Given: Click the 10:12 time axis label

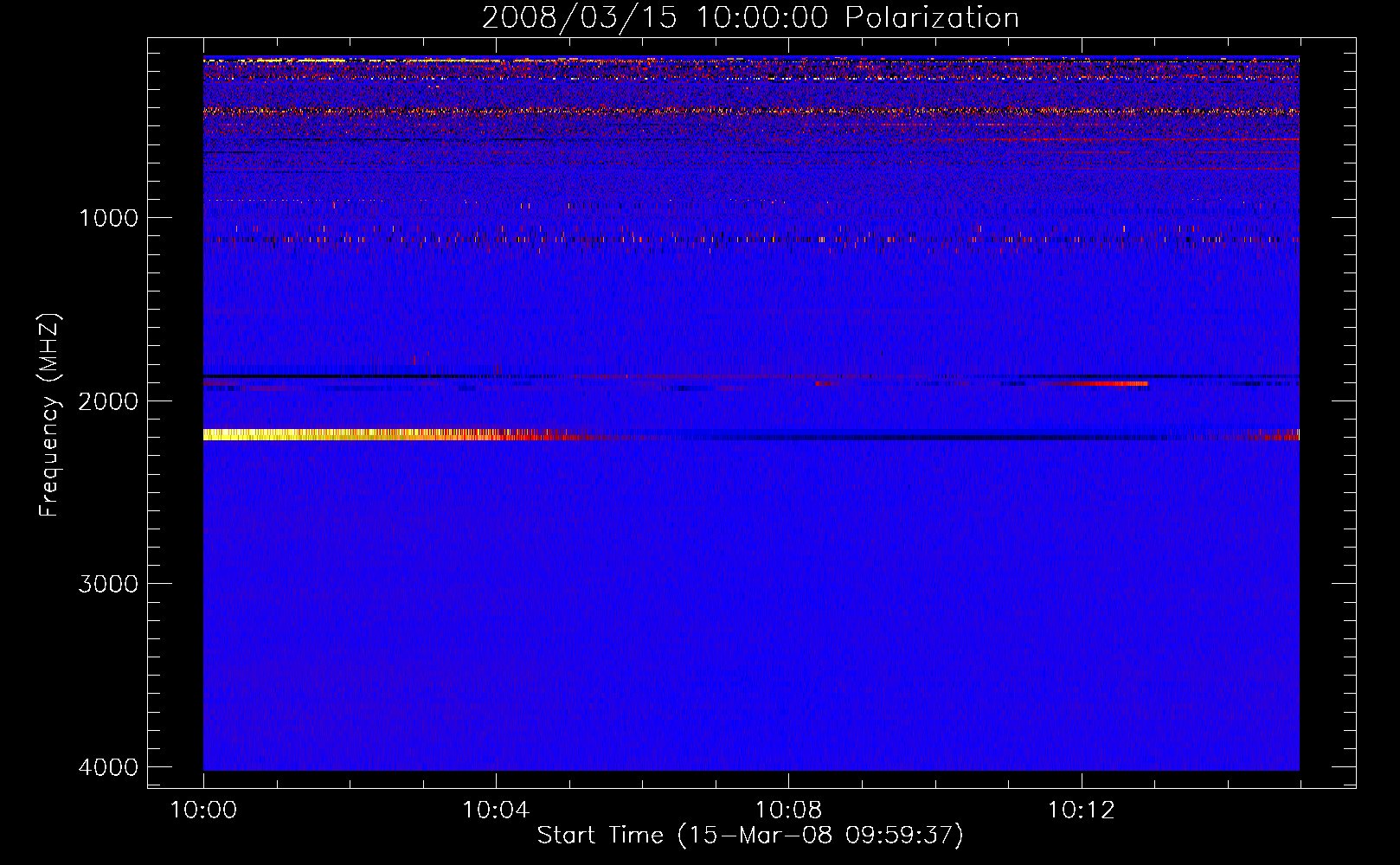Looking at the screenshot, I should click(1081, 811).
